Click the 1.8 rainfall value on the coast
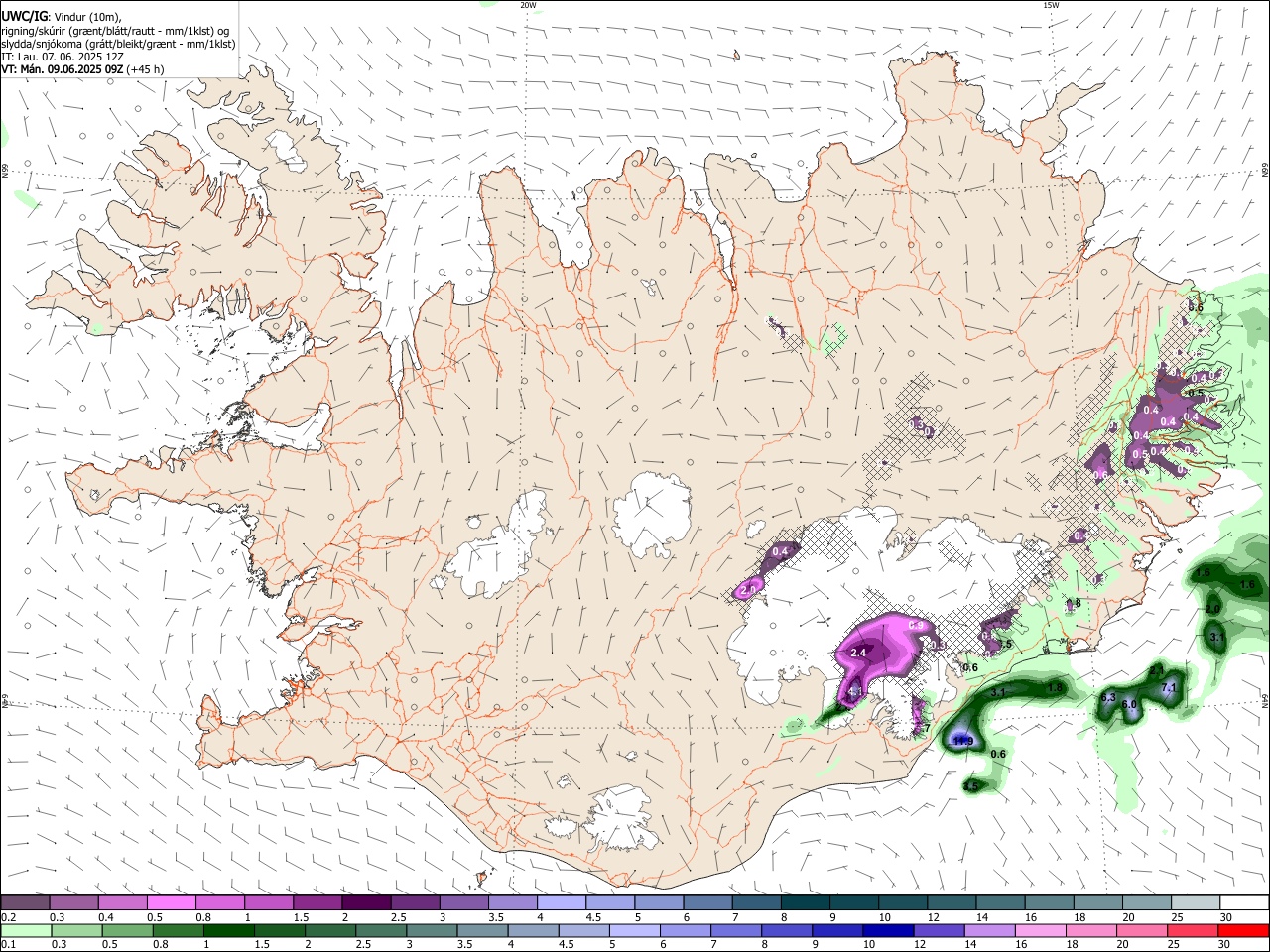 (1056, 687)
